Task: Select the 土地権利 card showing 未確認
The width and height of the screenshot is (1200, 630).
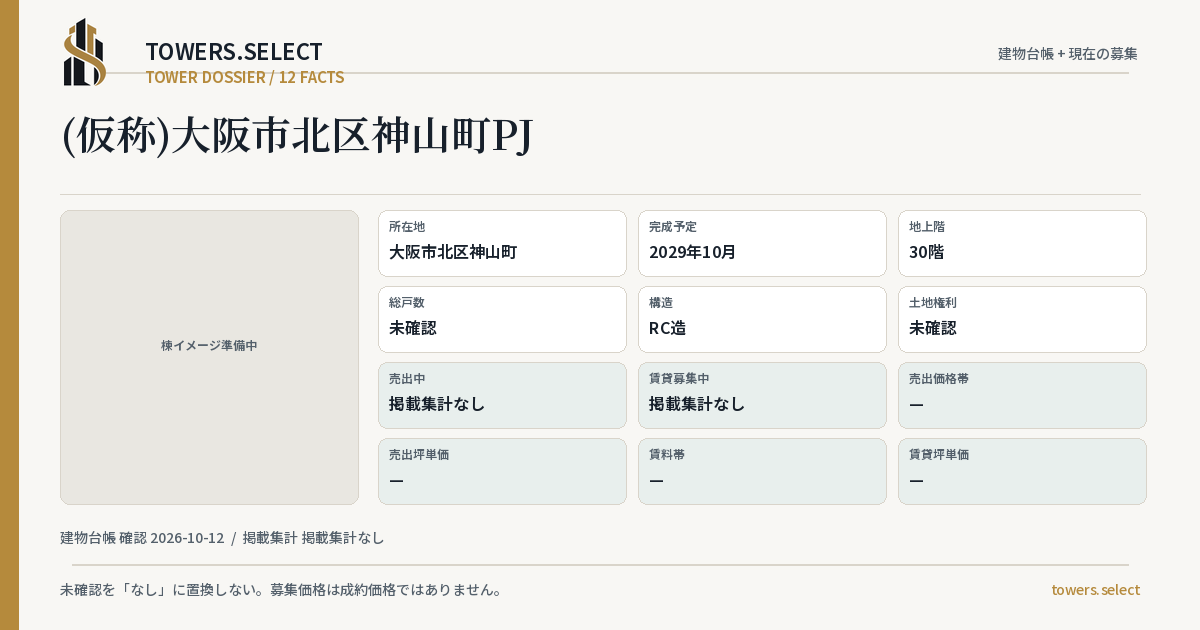Action: pyautogui.click(x=1022, y=319)
